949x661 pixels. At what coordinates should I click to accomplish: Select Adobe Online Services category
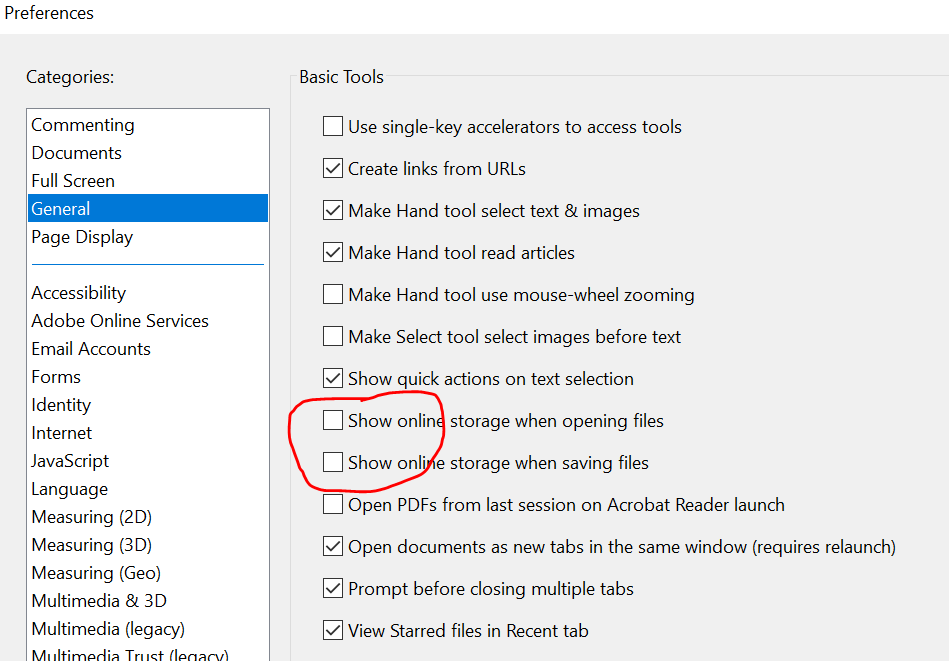click(x=119, y=320)
